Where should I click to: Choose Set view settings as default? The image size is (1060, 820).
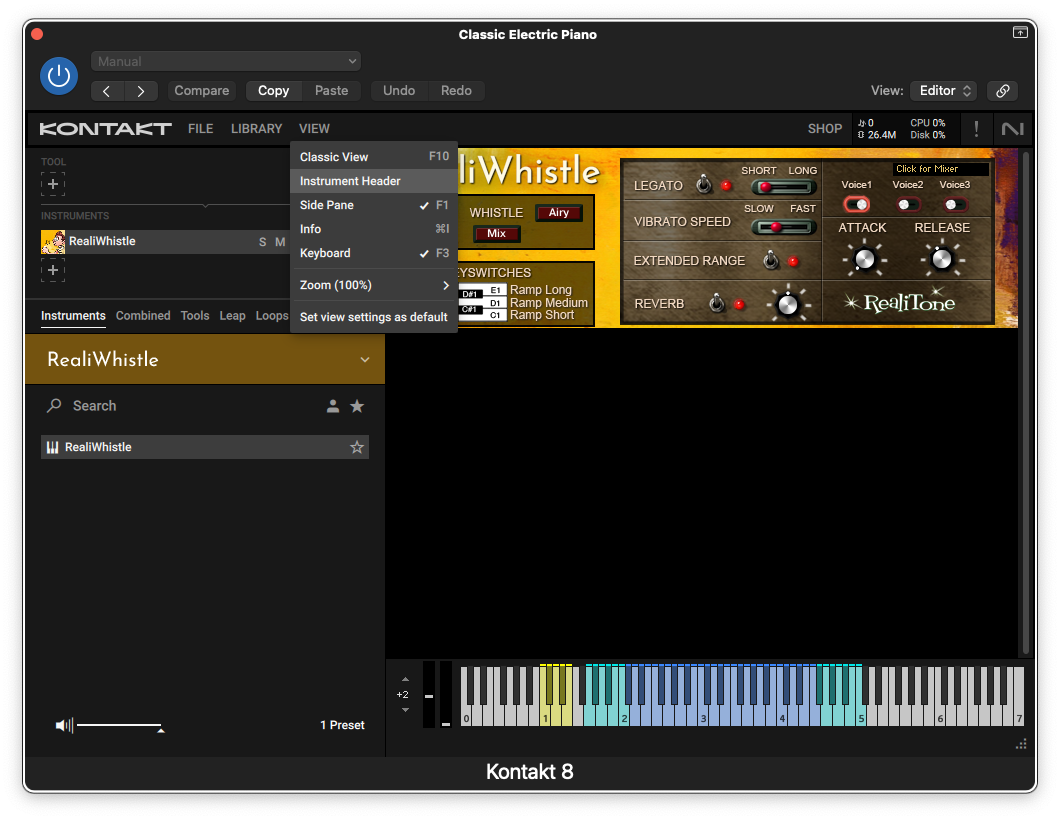click(x=374, y=317)
